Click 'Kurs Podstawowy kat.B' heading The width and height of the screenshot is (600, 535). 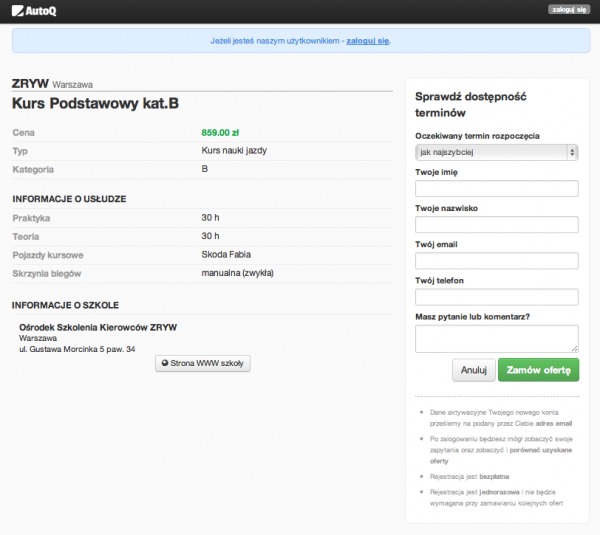[x=95, y=103]
